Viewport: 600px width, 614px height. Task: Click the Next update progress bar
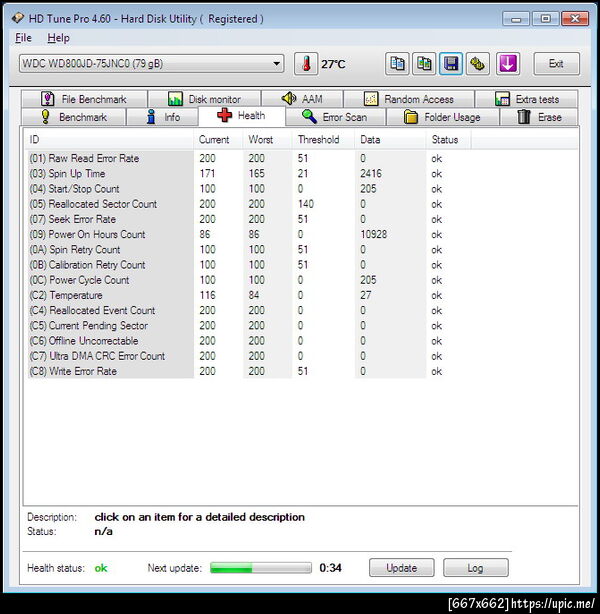pyautogui.click(x=261, y=568)
